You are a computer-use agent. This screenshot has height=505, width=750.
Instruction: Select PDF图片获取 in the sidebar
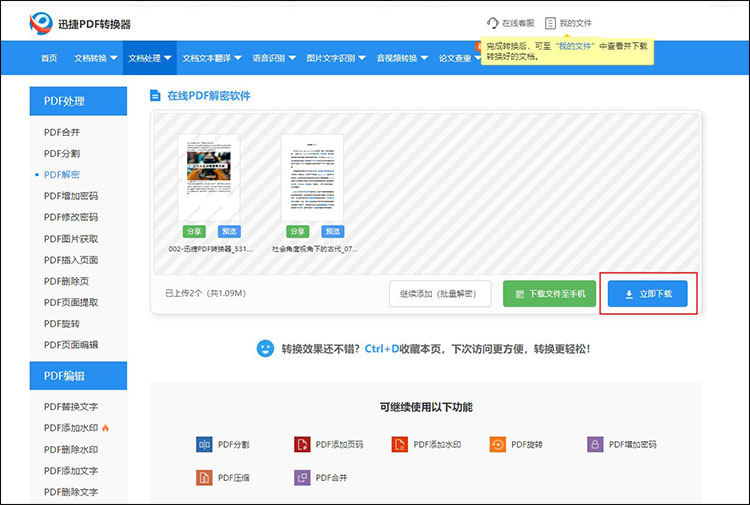tap(71, 239)
